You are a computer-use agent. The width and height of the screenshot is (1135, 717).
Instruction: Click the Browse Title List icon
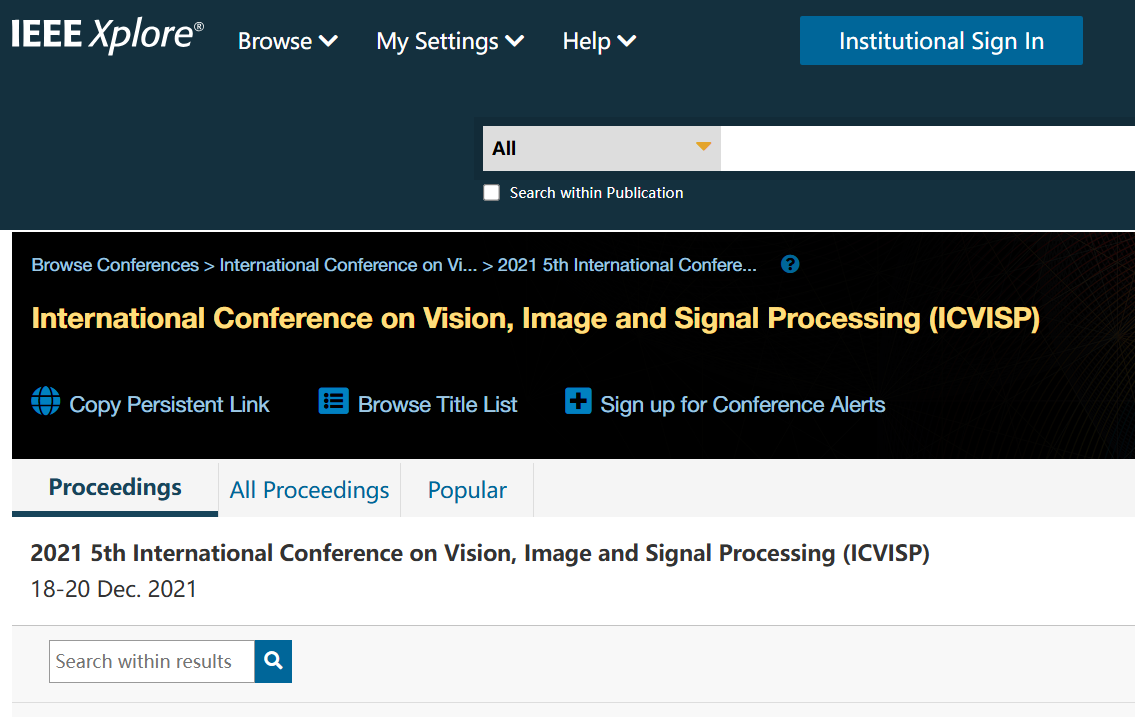pyautogui.click(x=333, y=402)
